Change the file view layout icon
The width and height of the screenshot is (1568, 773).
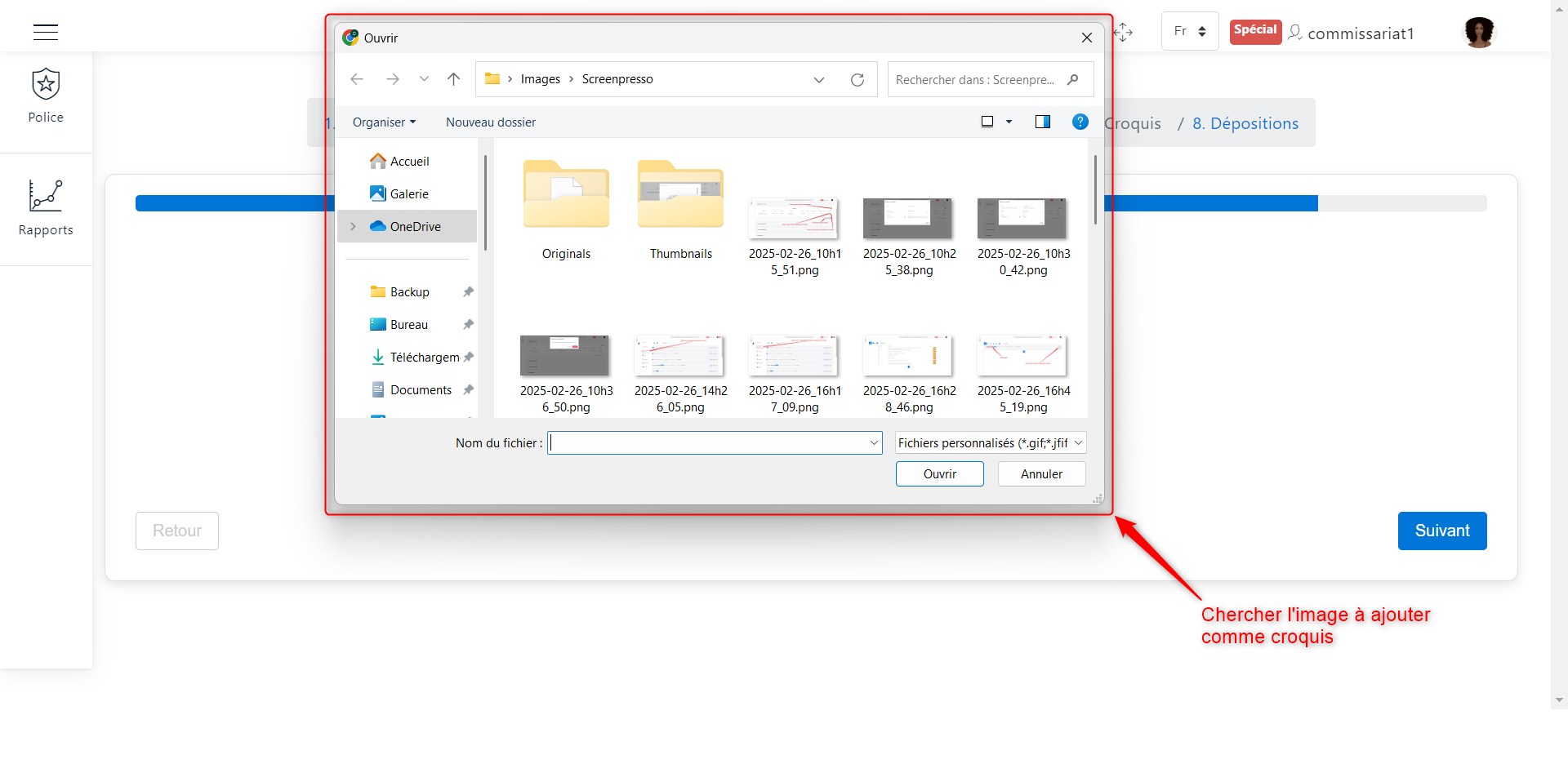click(987, 122)
